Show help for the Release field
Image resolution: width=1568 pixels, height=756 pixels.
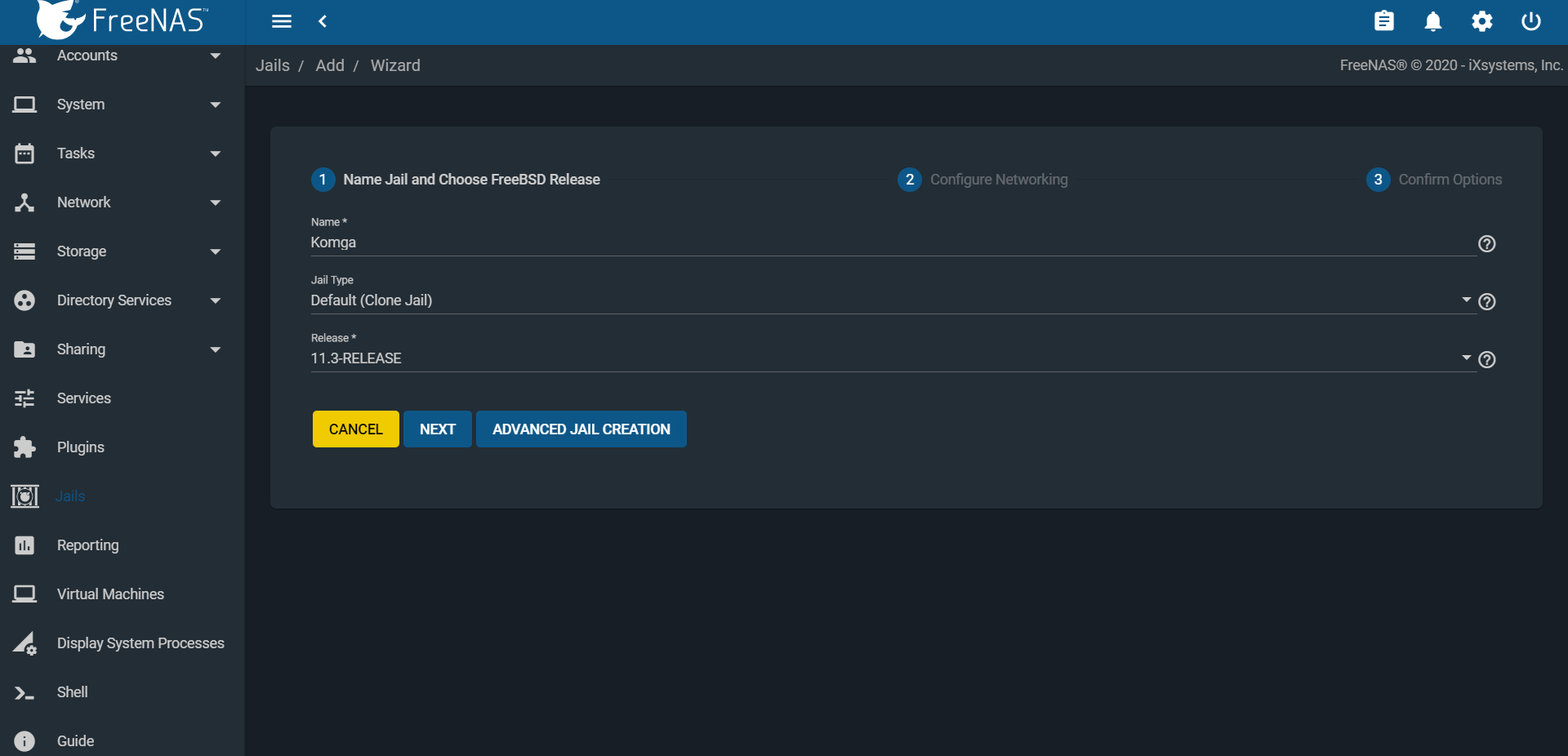pyautogui.click(x=1486, y=360)
